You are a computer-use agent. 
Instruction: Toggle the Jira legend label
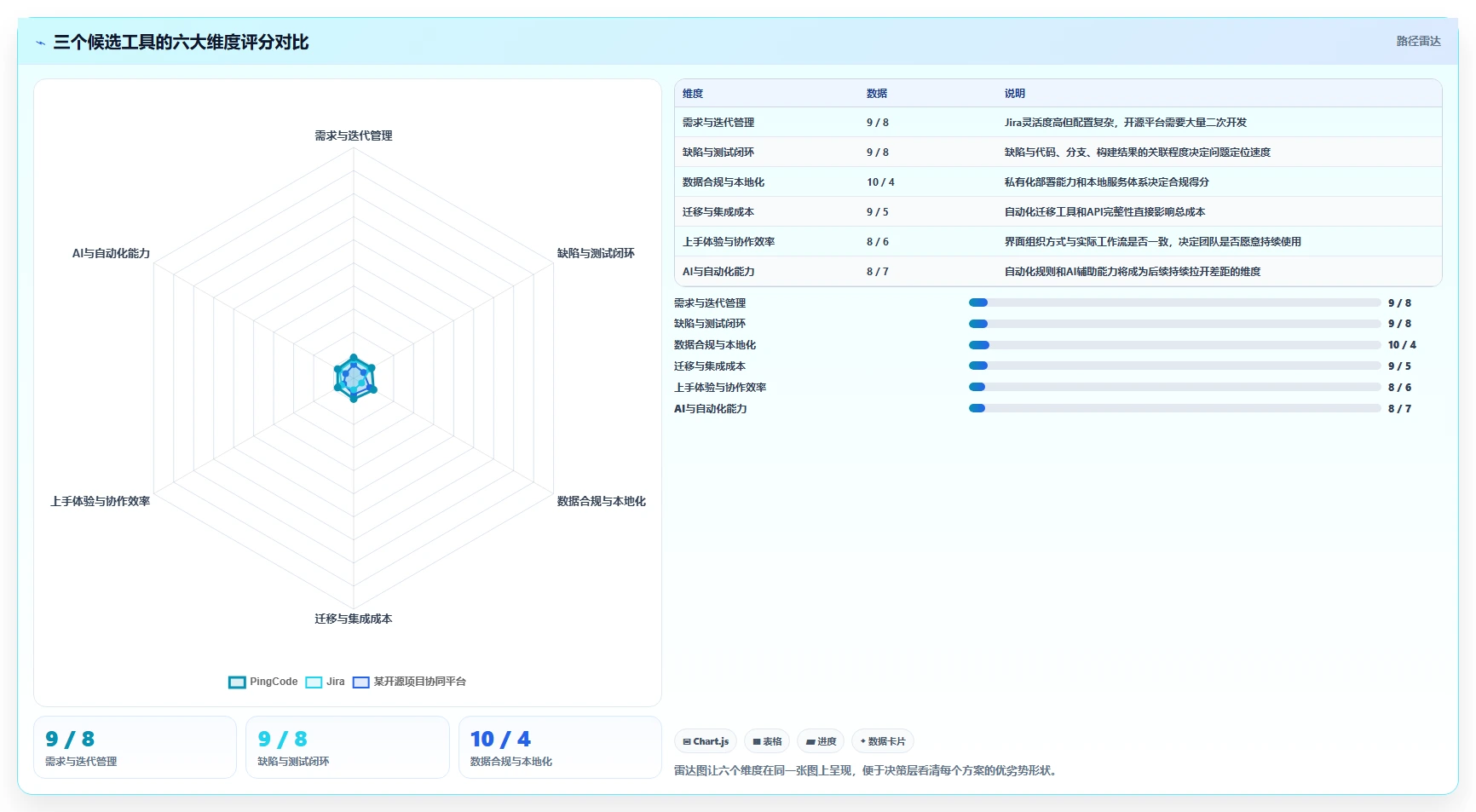coord(336,682)
